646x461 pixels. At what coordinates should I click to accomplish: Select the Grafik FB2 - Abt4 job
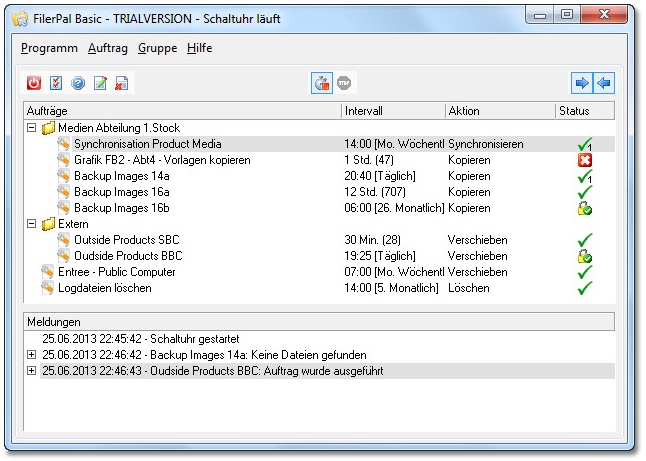[161, 160]
